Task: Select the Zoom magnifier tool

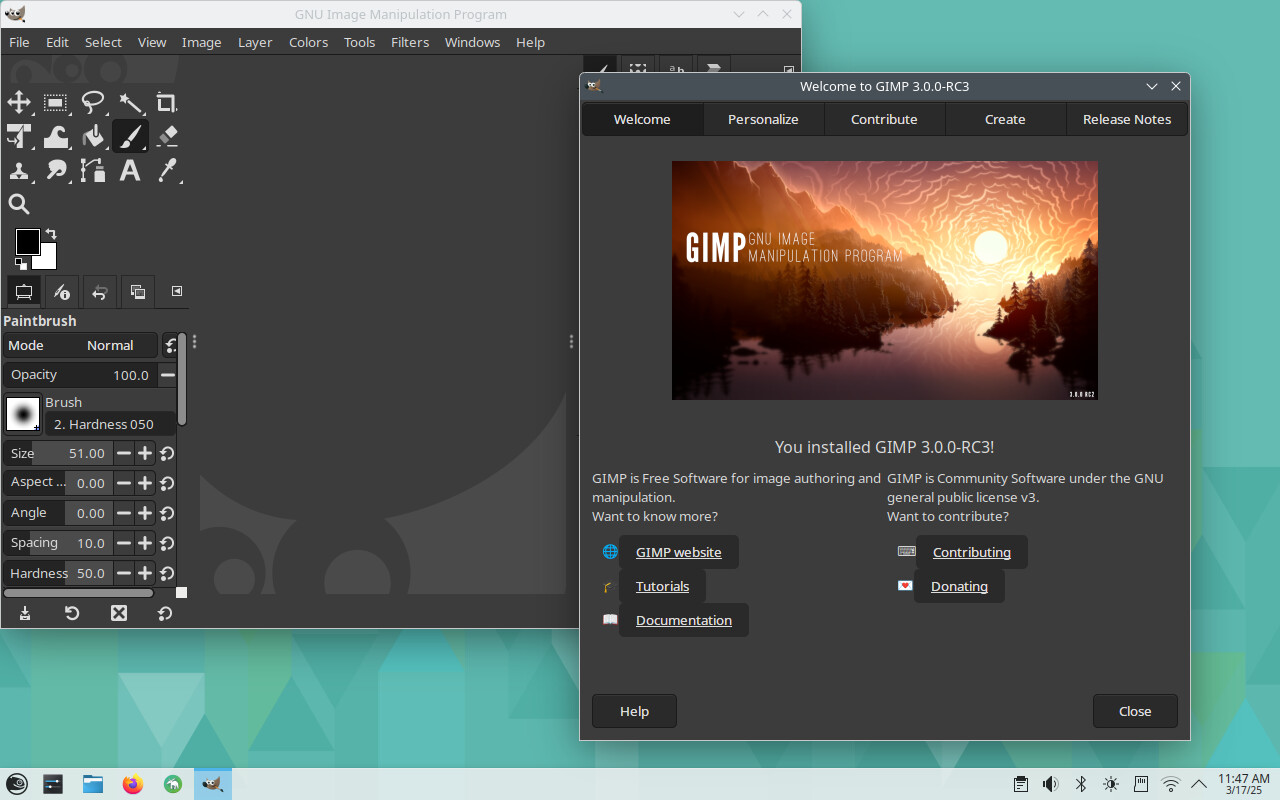Action: [x=19, y=204]
